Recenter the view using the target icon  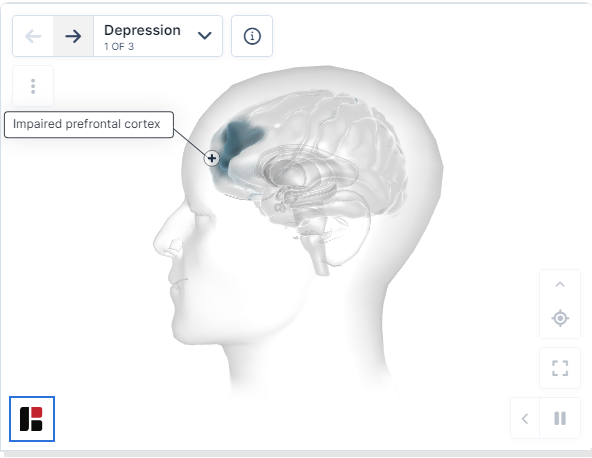[x=560, y=318]
